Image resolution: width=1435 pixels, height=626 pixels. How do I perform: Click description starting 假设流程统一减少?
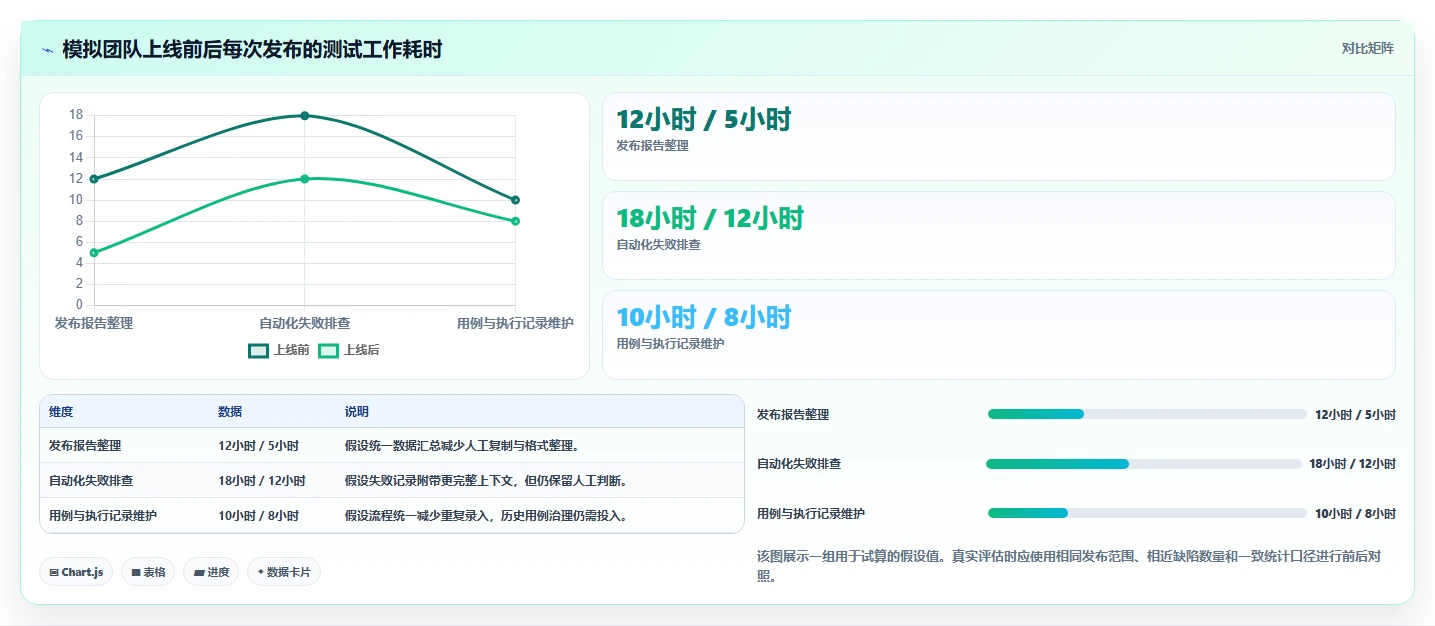coord(486,516)
